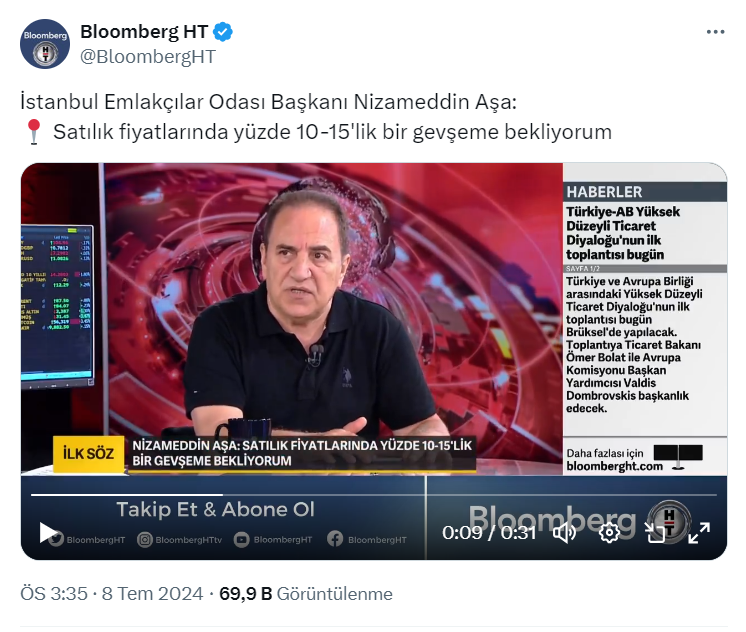
Task: Open @BloombergHT handle link
Action: (x=148, y=57)
